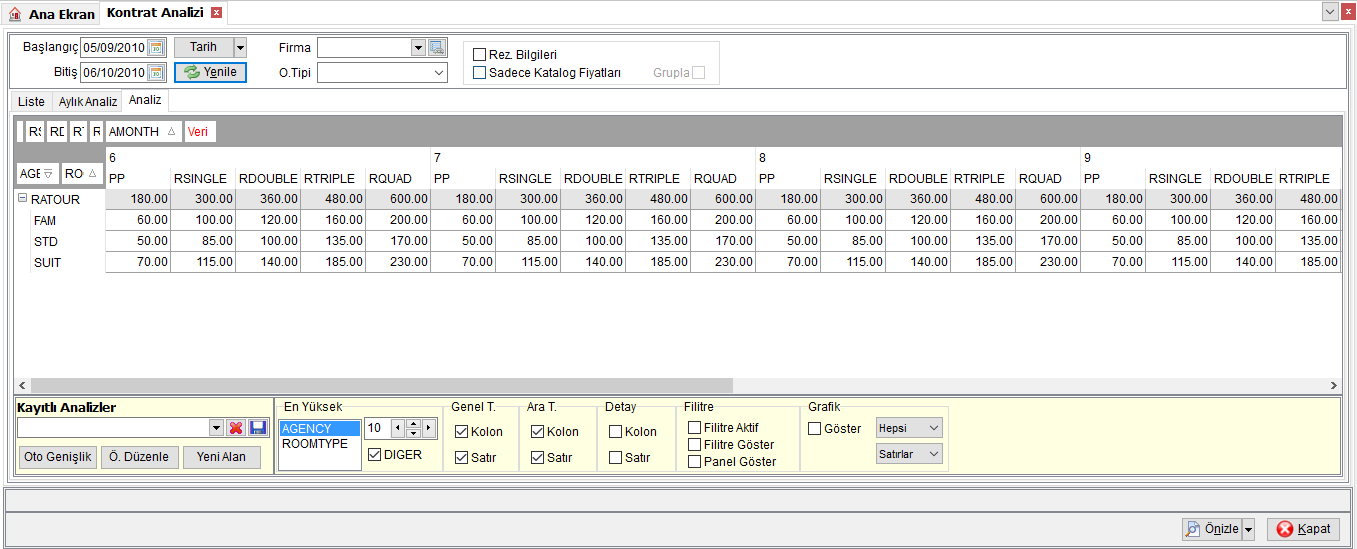
Task: Click the SUIT RQUAD value 230.00 under month 6
Action: click(398, 262)
